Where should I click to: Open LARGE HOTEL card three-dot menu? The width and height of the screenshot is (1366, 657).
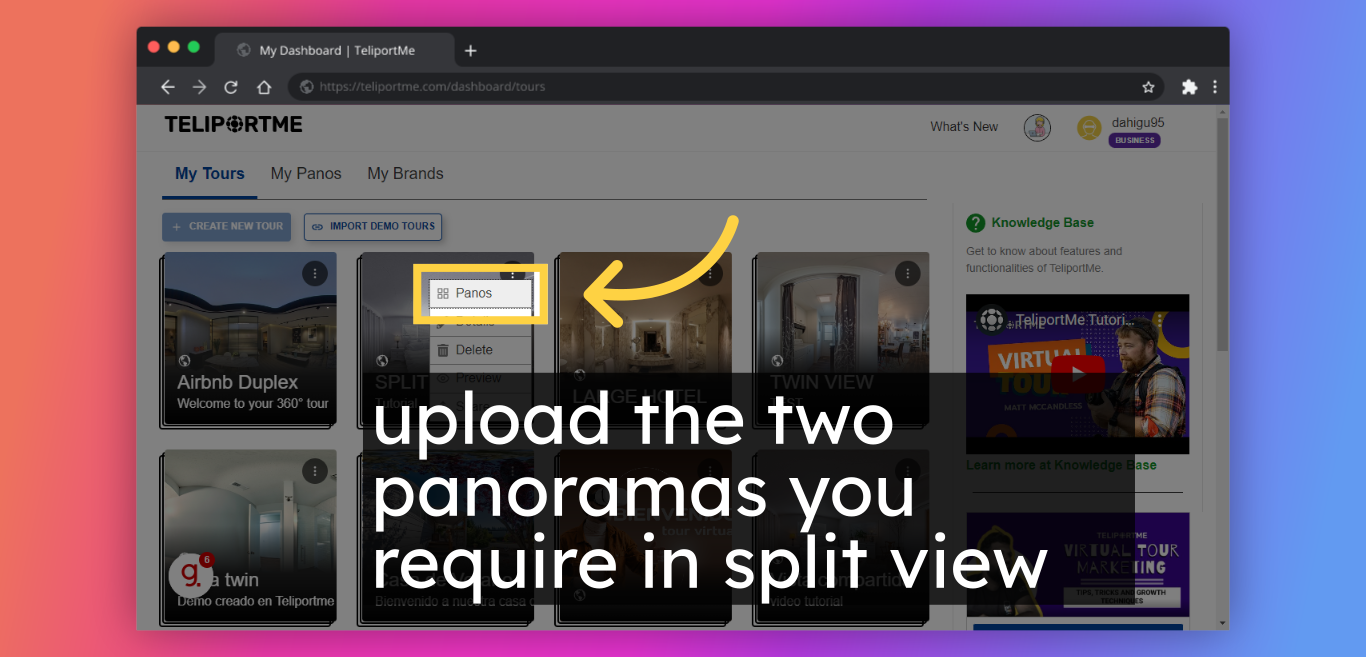point(710,273)
